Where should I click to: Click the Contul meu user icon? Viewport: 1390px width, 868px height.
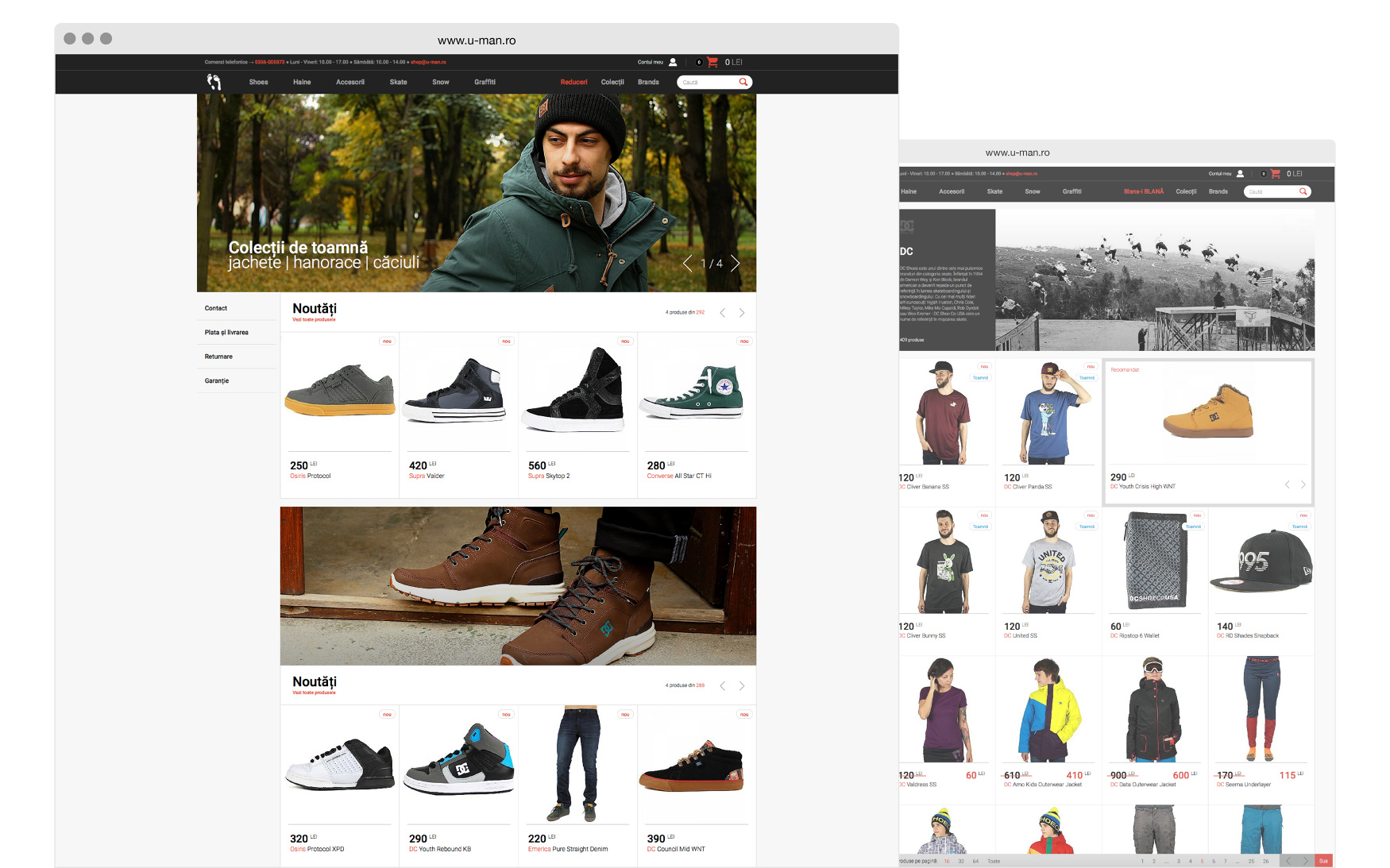click(x=673, y=62)
